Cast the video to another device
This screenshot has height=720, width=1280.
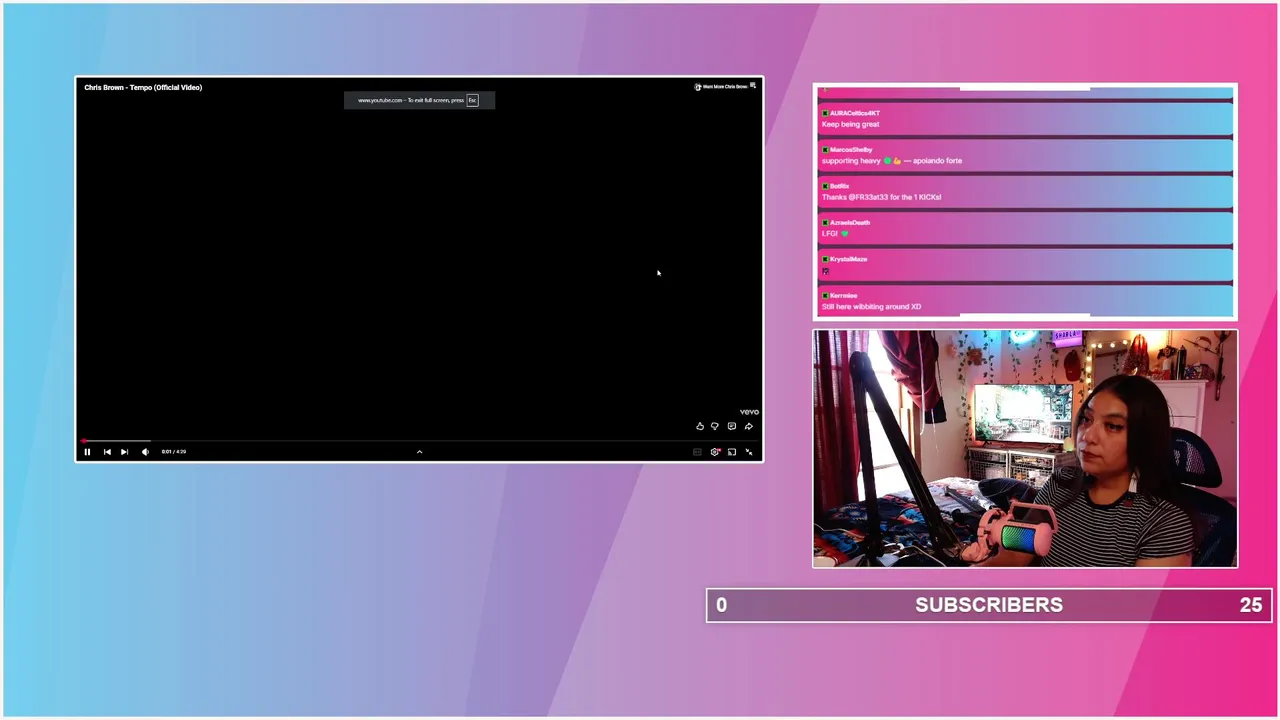coord(732,452)
